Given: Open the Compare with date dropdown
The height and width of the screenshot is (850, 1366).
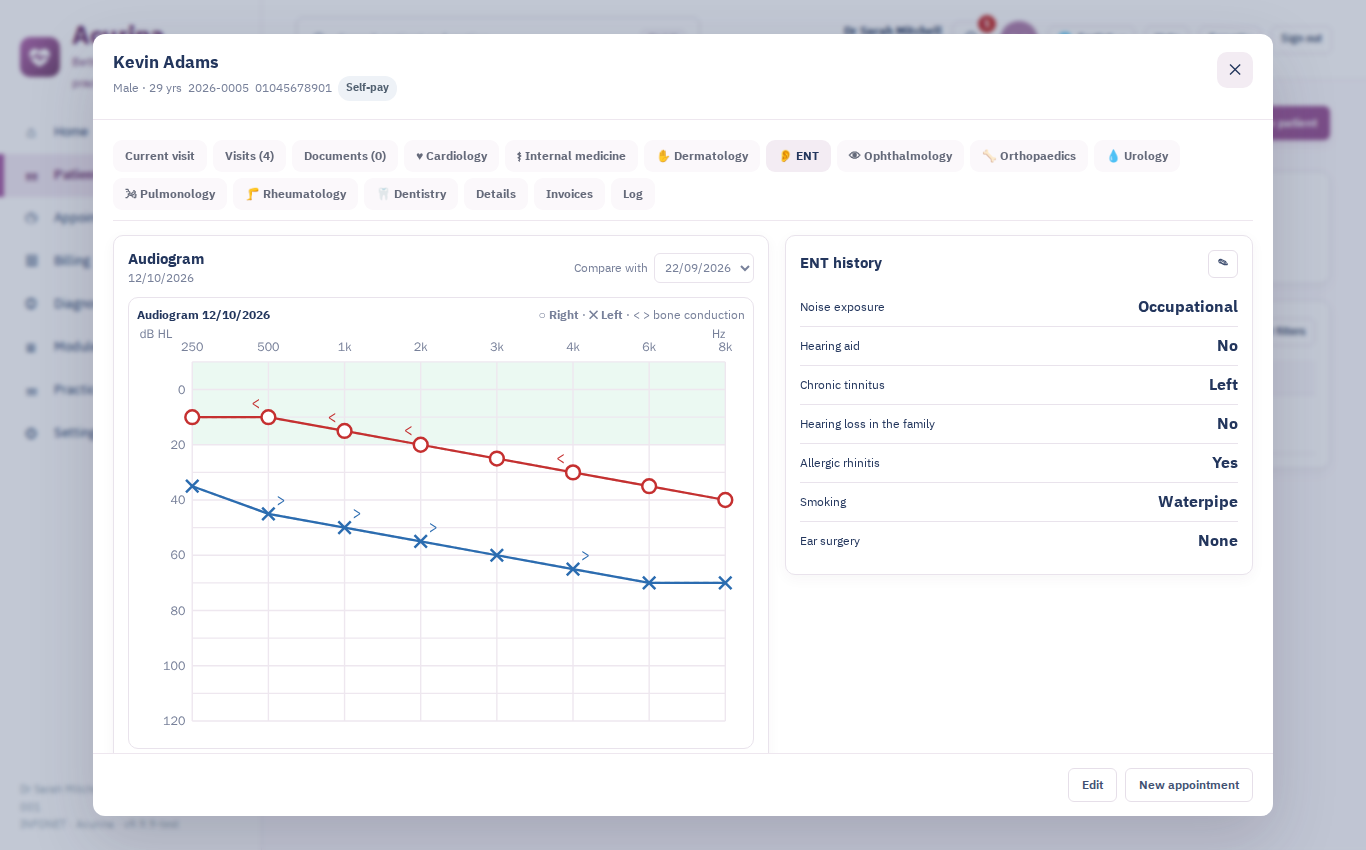Looking at the screenshot, I should coord(704,268).
